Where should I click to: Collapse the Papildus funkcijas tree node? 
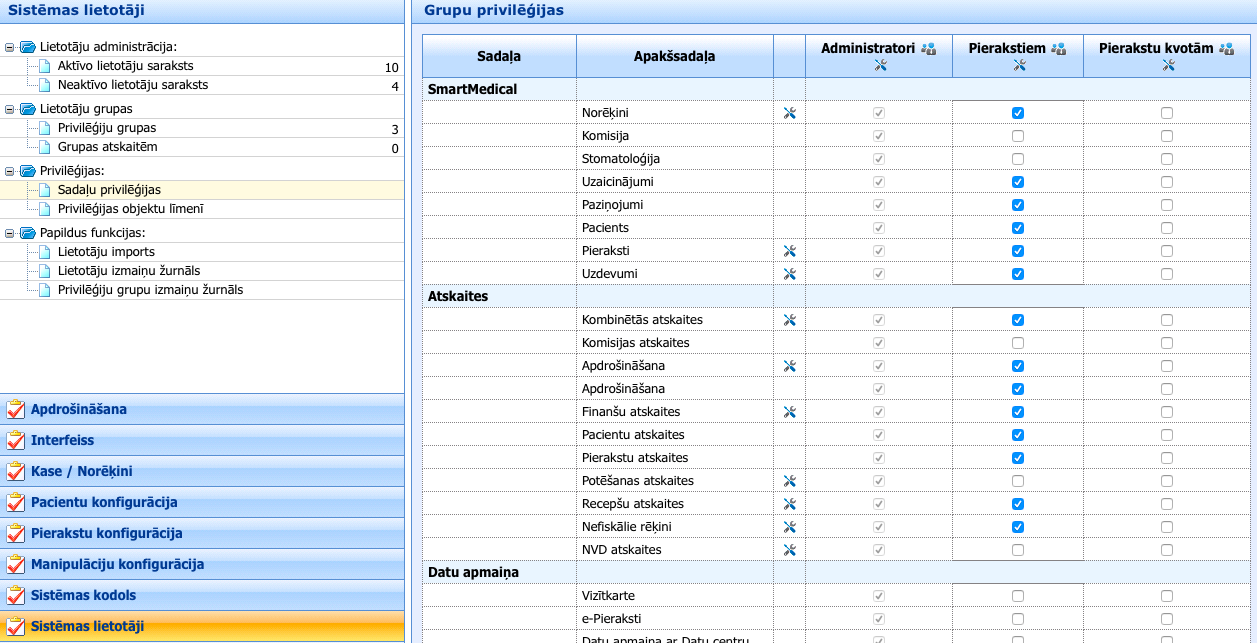pyautogui.click(x=9, y=233)
